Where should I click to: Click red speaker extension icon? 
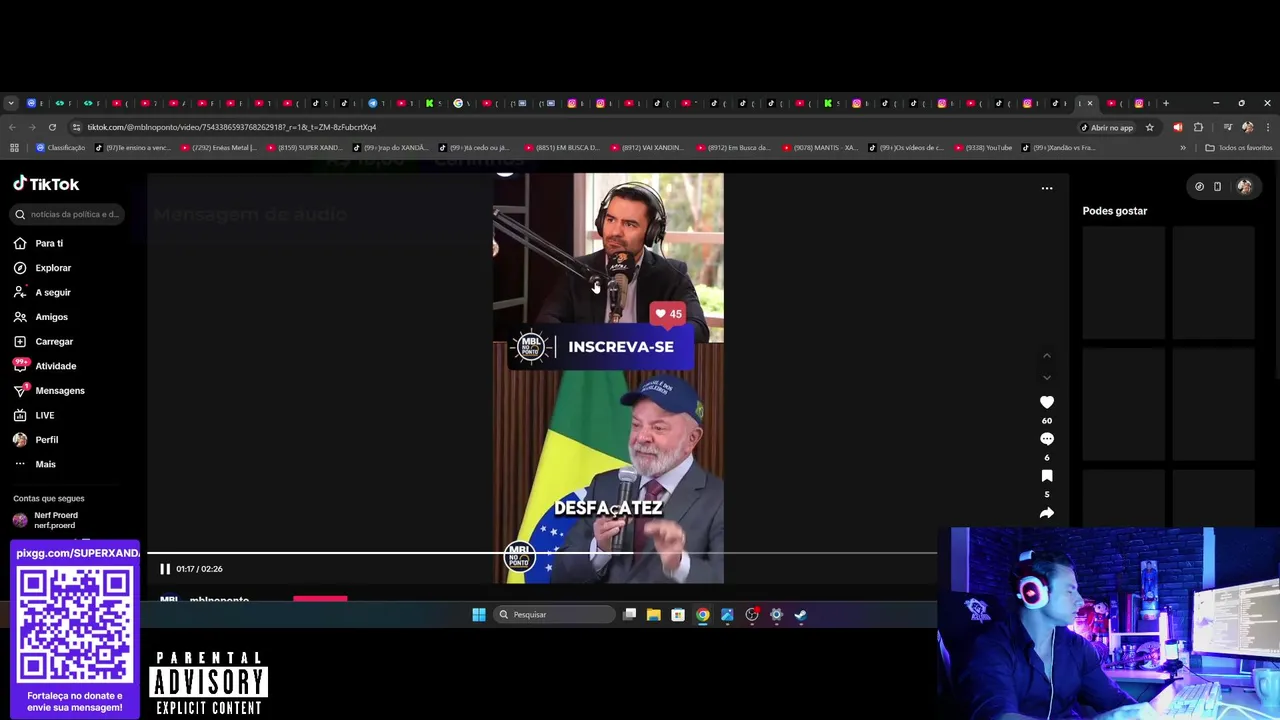[x=1177, y=128]
